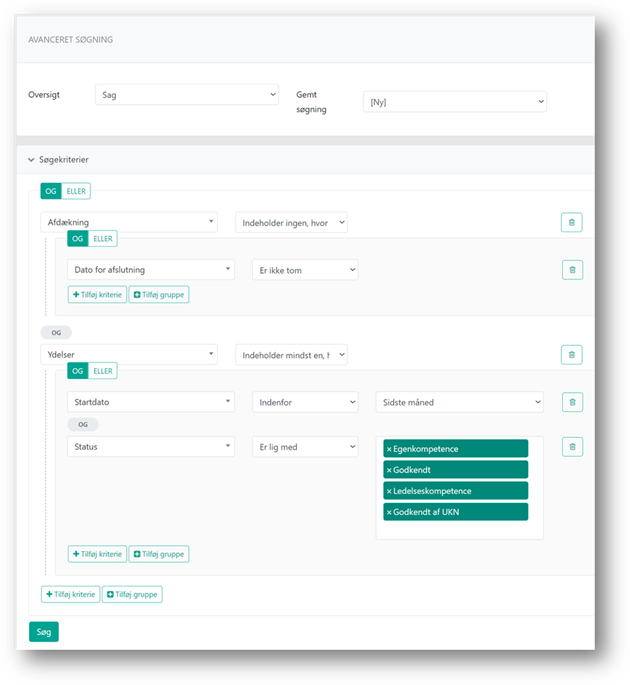
Task: Open the Sidste måned dropdown
Action: pyautogui.click(x=459, y=401)
